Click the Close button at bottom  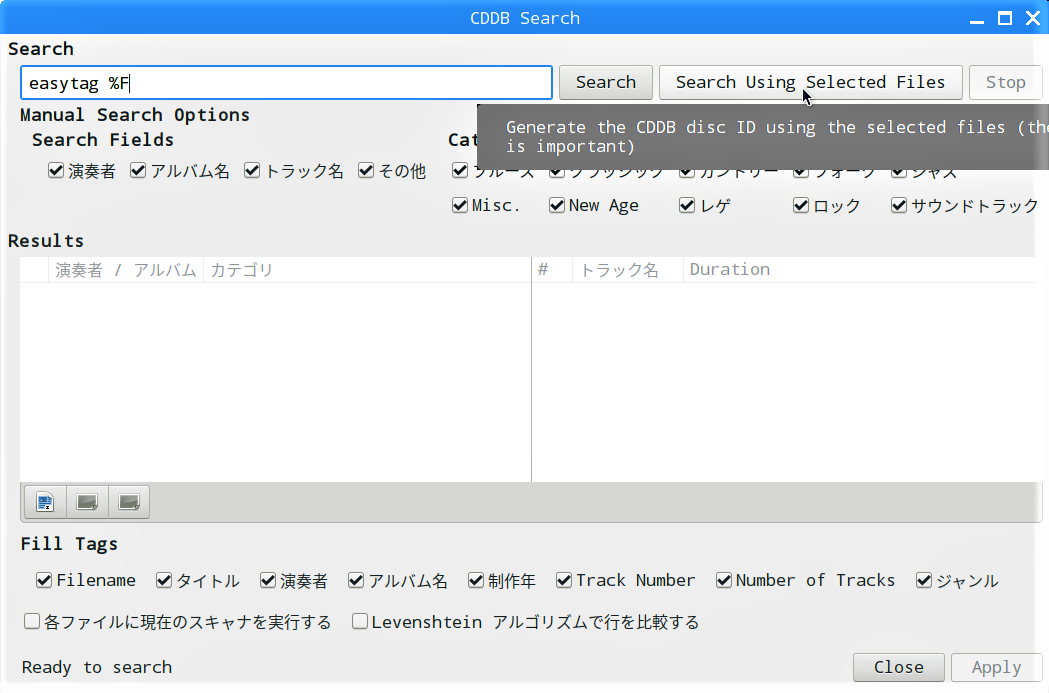click(x=898, y=667)
